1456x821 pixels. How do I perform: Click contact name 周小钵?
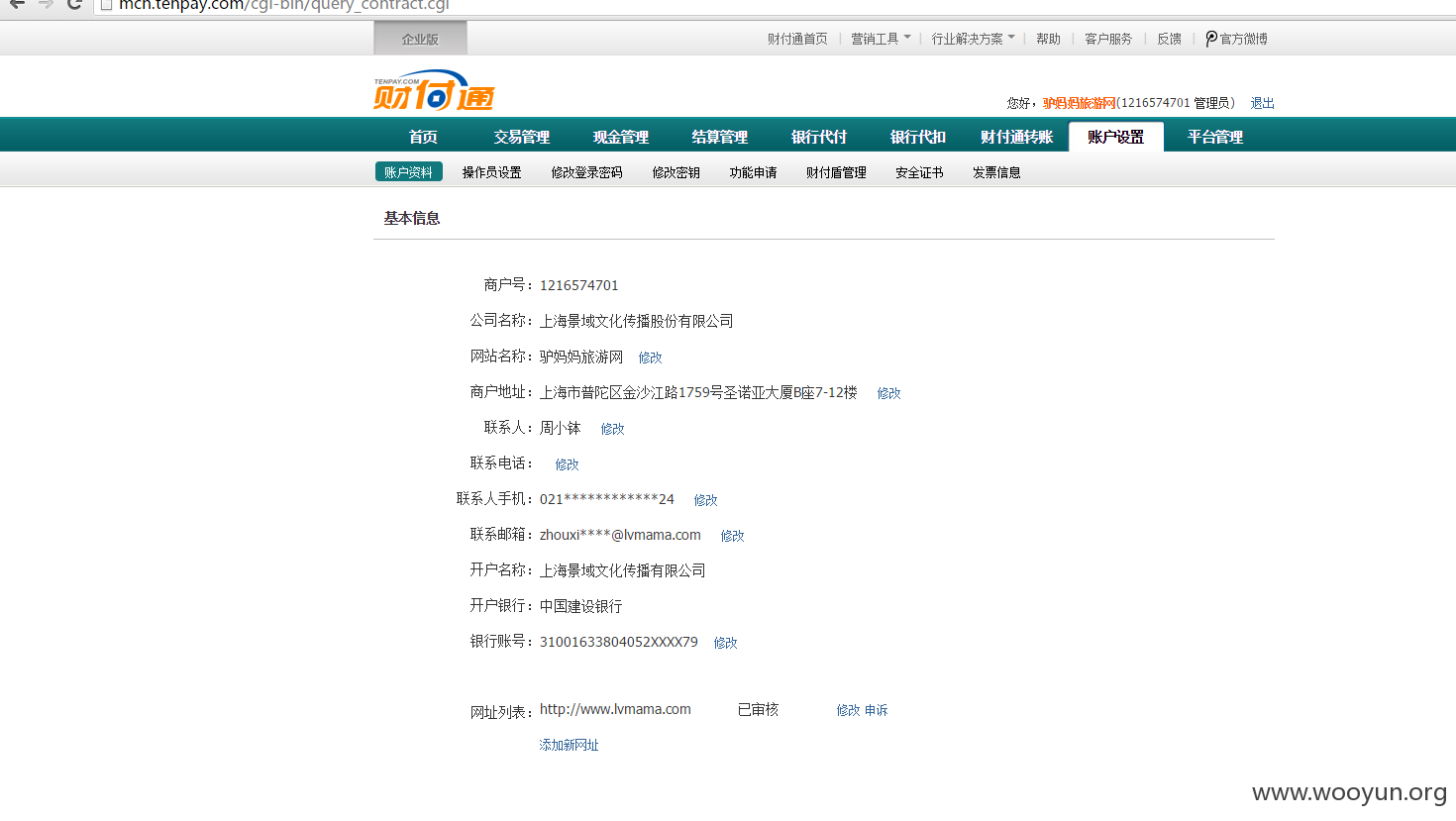(560, 428)
